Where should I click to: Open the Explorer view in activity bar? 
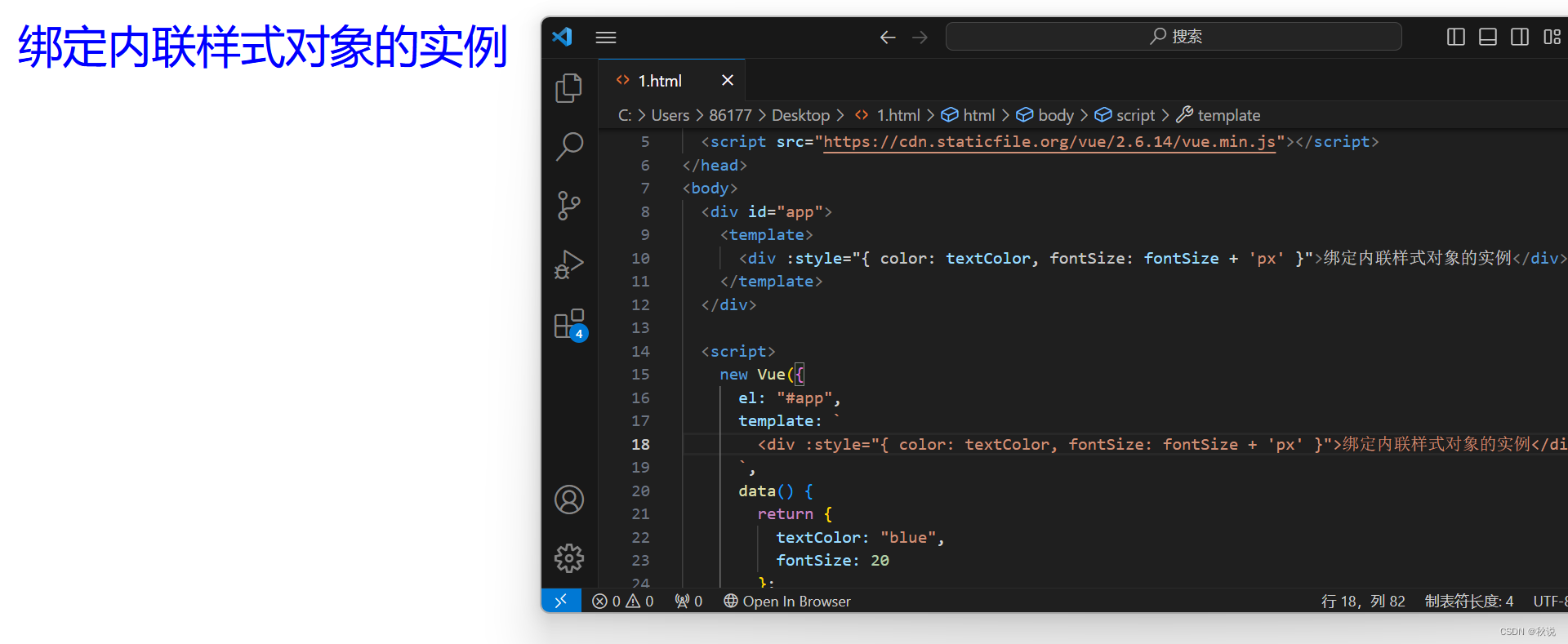click(x=569, y=88)
